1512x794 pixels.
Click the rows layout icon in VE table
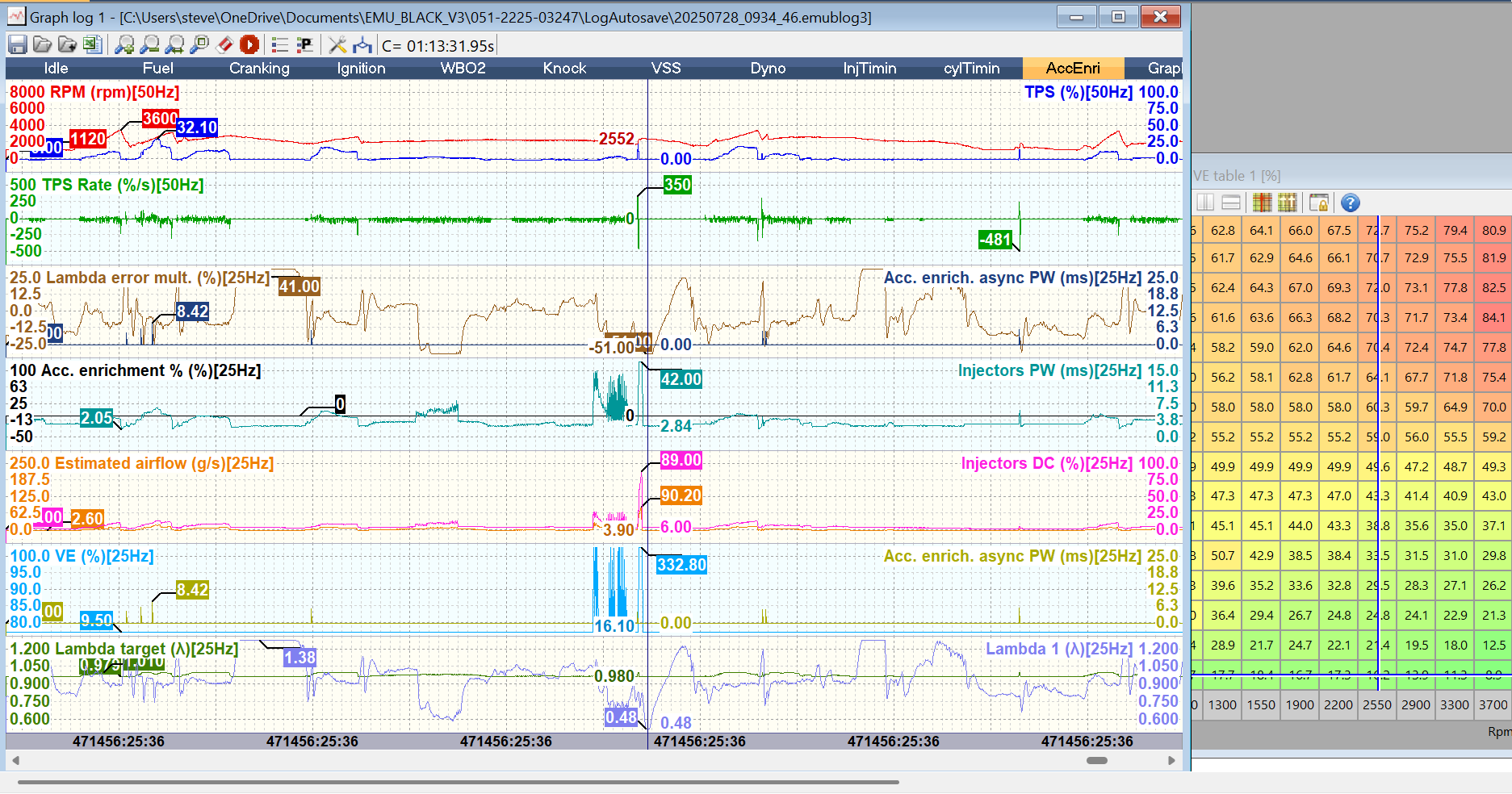pyautogui.click(x=1231, y=202)
